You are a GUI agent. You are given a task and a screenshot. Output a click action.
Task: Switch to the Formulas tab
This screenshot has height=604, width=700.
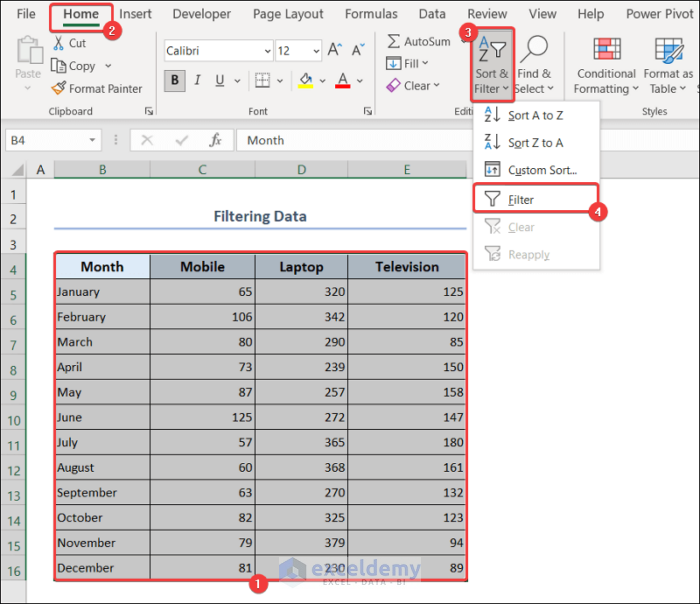coord(371,14)
